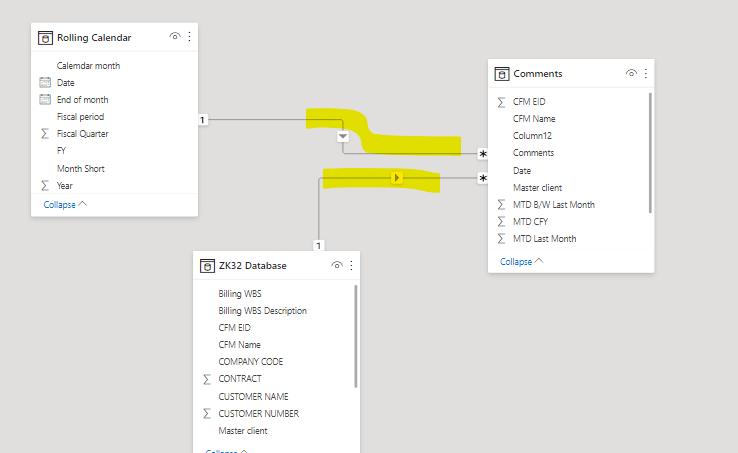The height and width of the screenshot is (453, 738).
Task: Click the ZK32 Database table scrollbar
Action: point(356,336)
